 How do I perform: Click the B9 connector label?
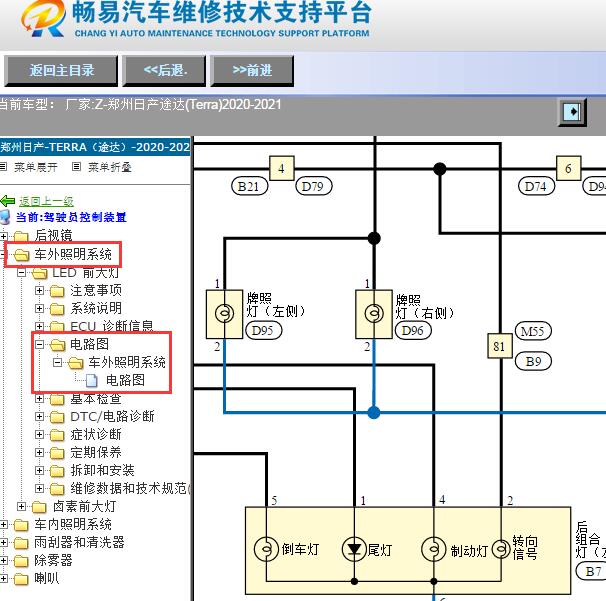point(533,362)
